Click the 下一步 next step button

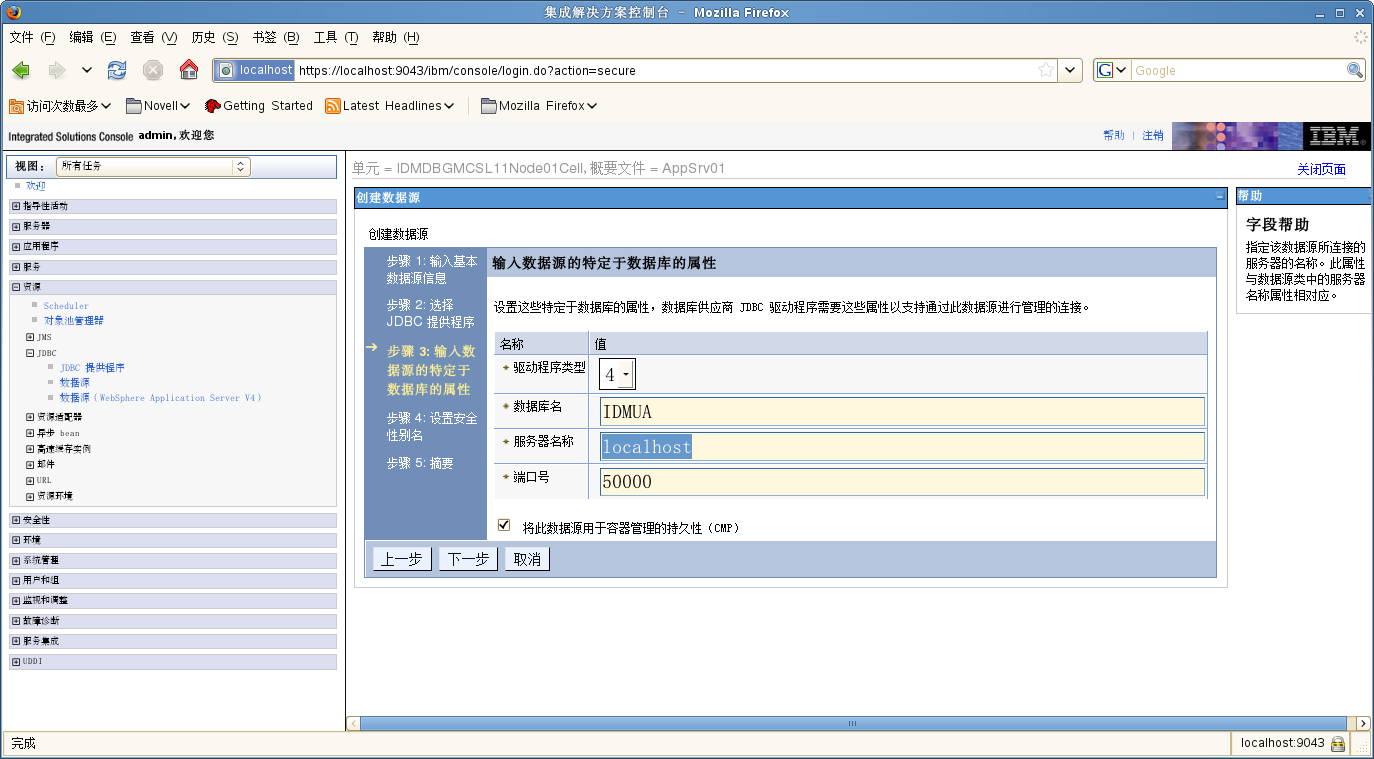coord(468,559)
